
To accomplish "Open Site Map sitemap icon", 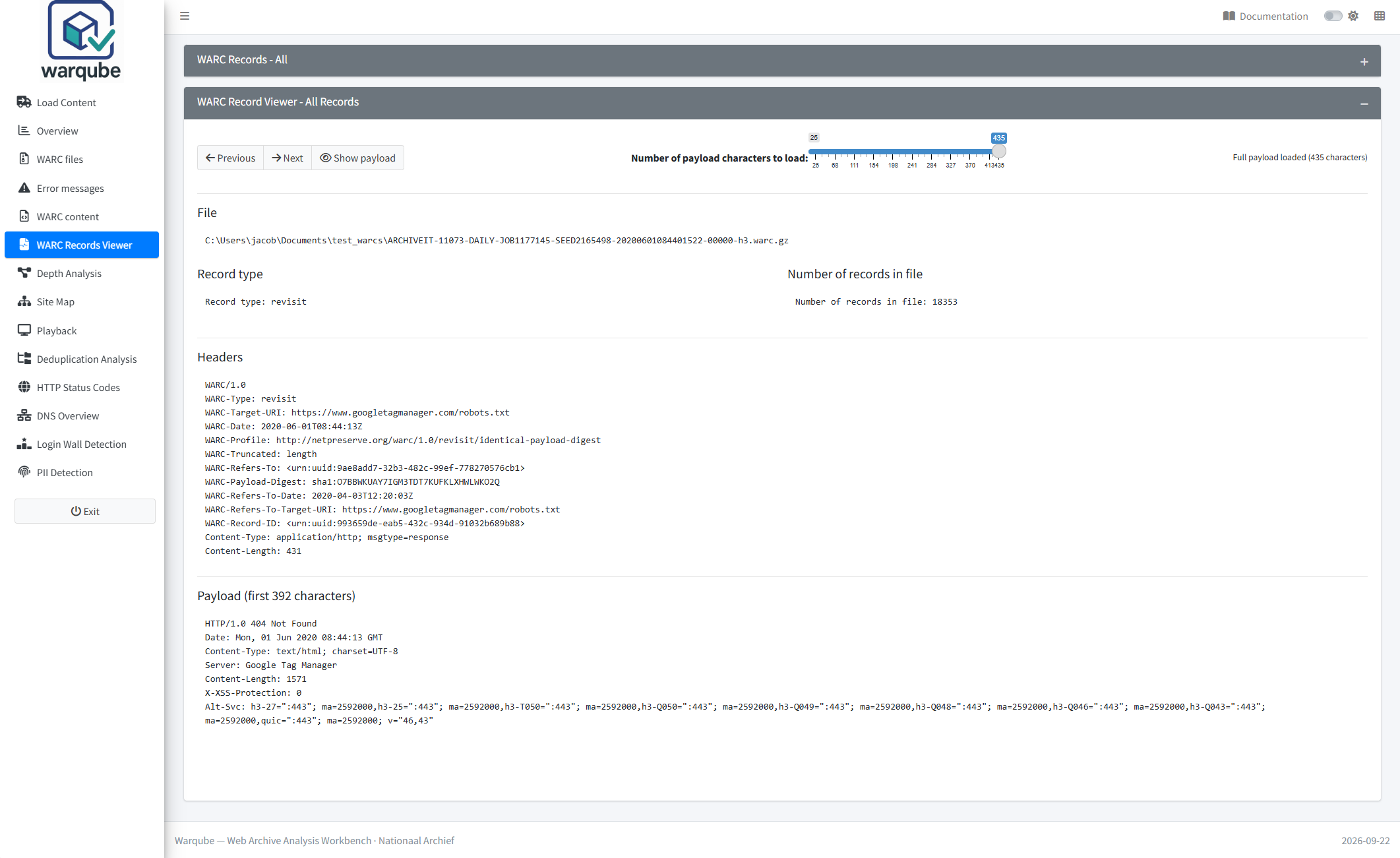I will point(24,301).
